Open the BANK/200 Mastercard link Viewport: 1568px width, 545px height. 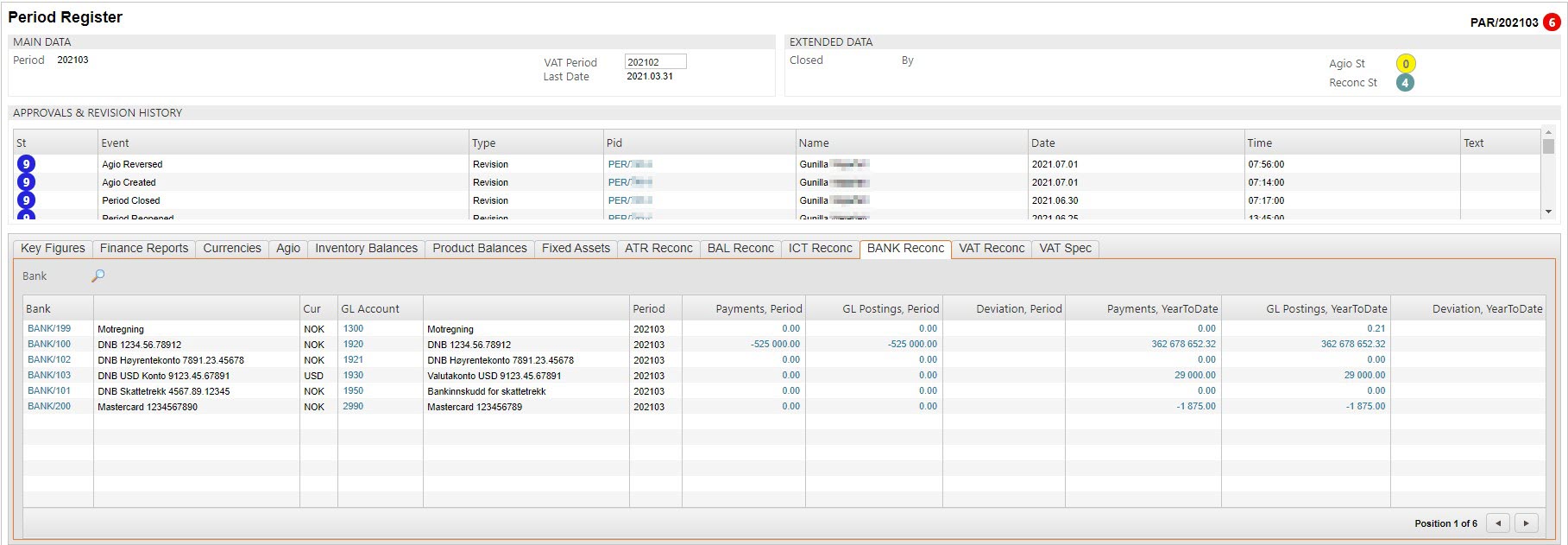[49, 407]
